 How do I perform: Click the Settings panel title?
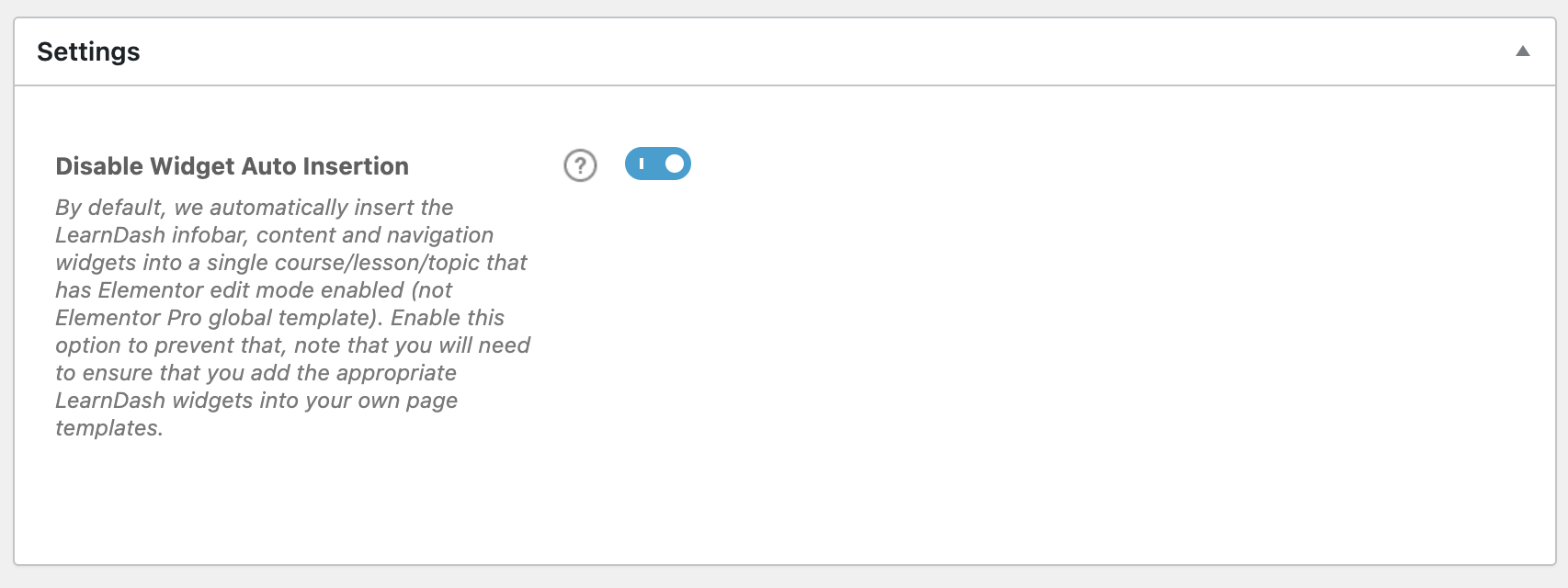(88, 51)
